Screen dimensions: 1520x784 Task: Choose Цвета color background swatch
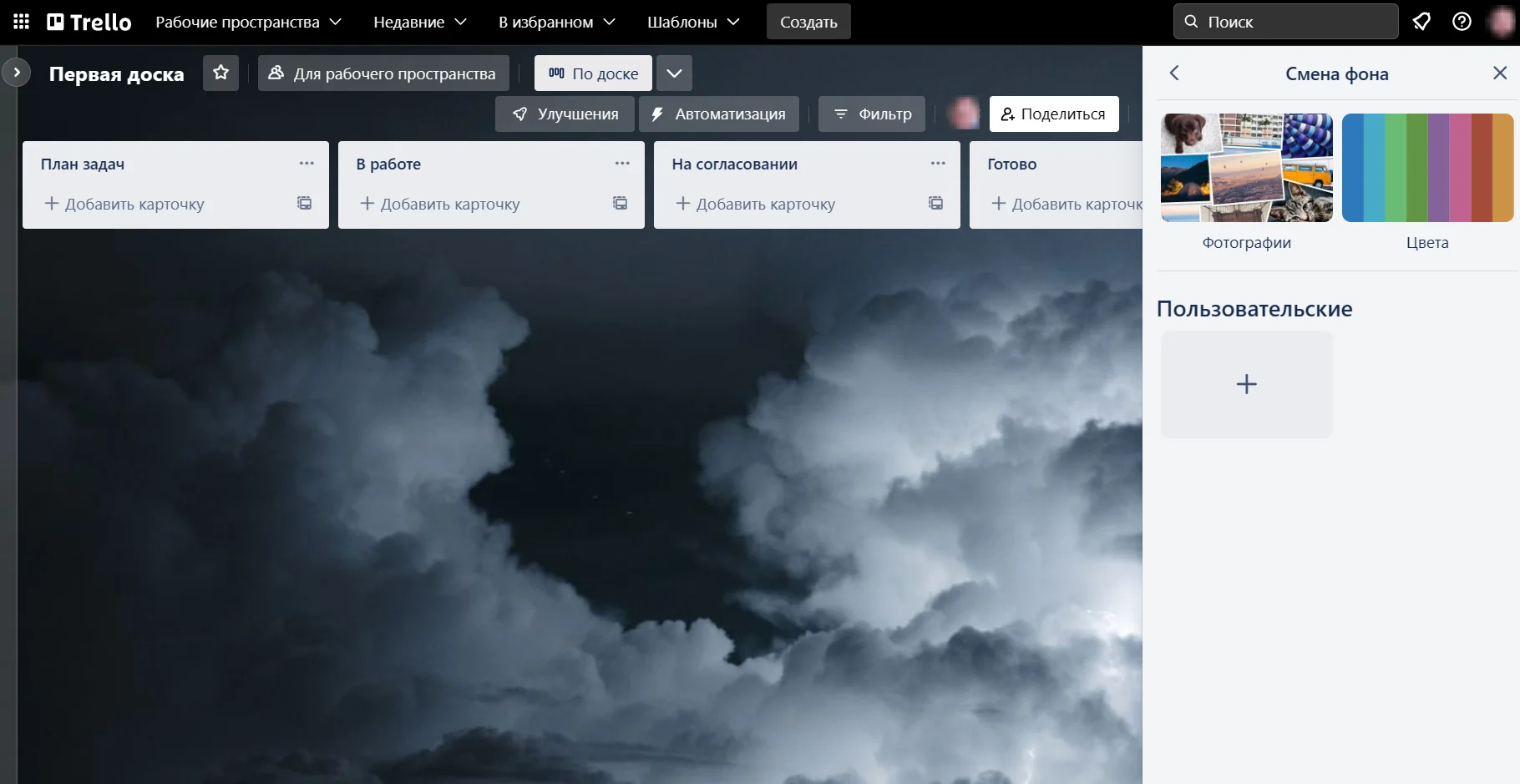pos(1428,168)
